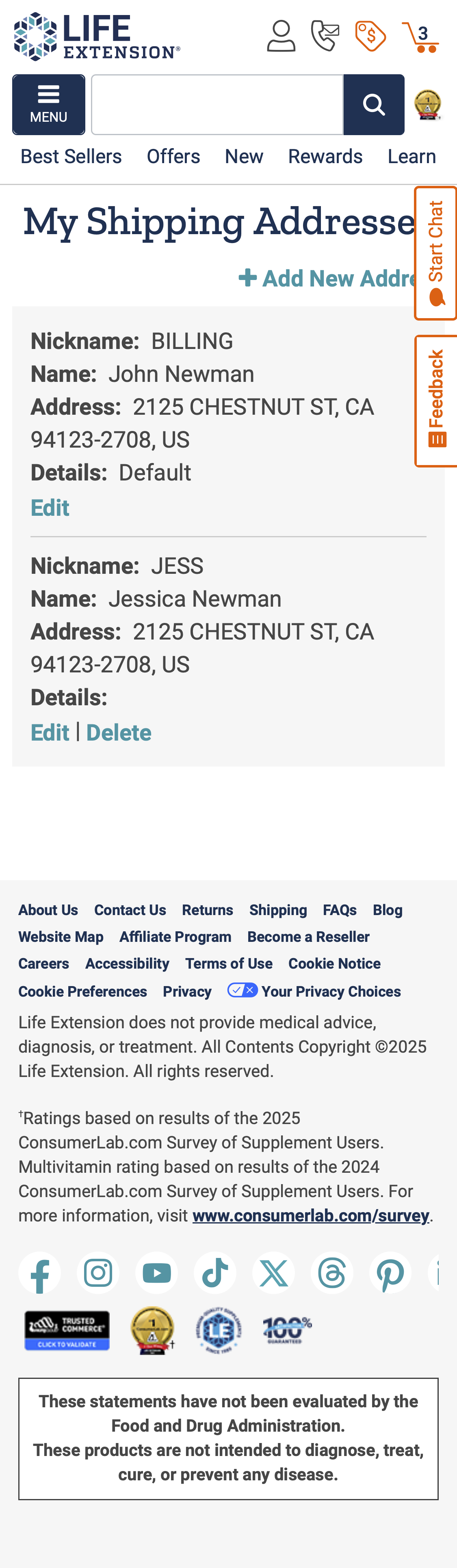Delete the JESS shipping address
This screenshot has height=1568, width=457.
click(119, 733)
